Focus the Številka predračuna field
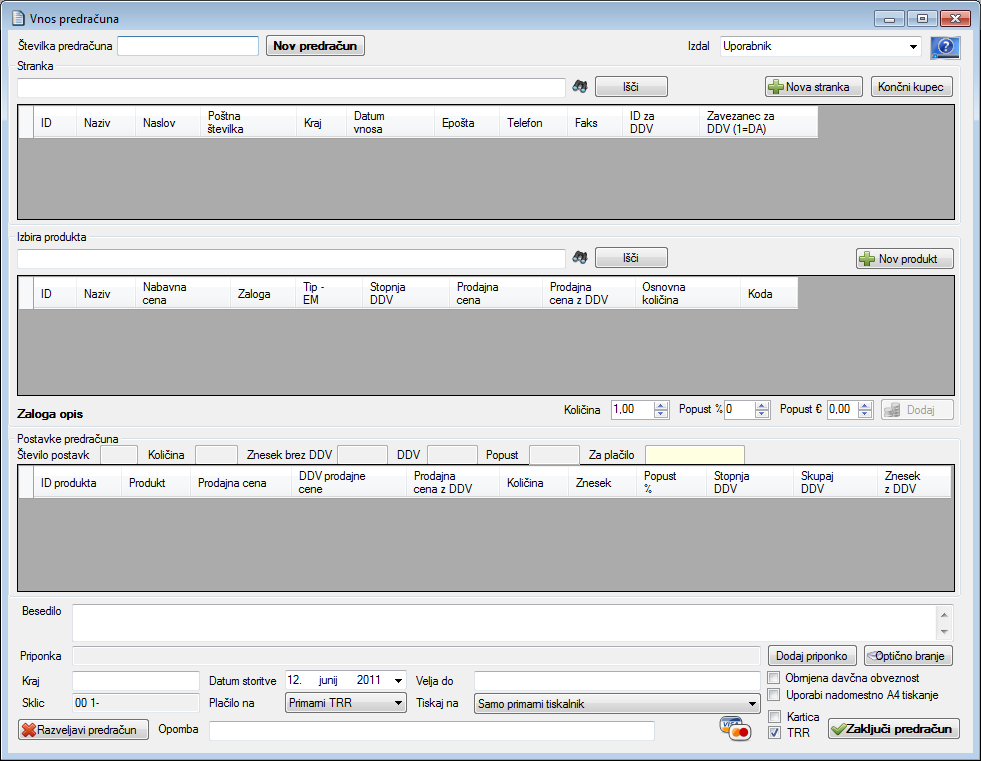Image resolution: width=981 pixels, height=761 pixels. coord(188,46)
